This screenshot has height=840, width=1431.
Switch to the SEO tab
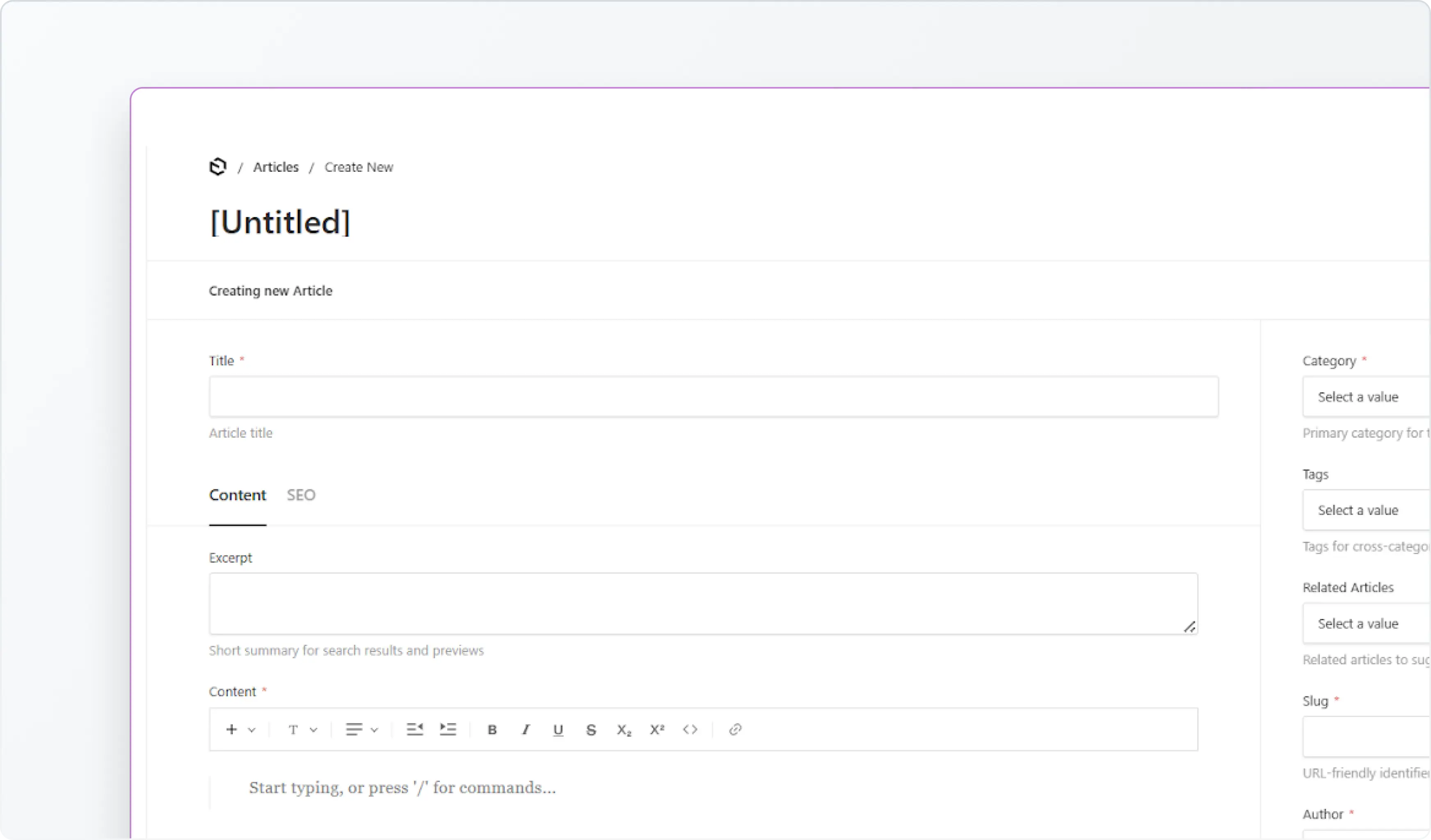tap(301, 494)
